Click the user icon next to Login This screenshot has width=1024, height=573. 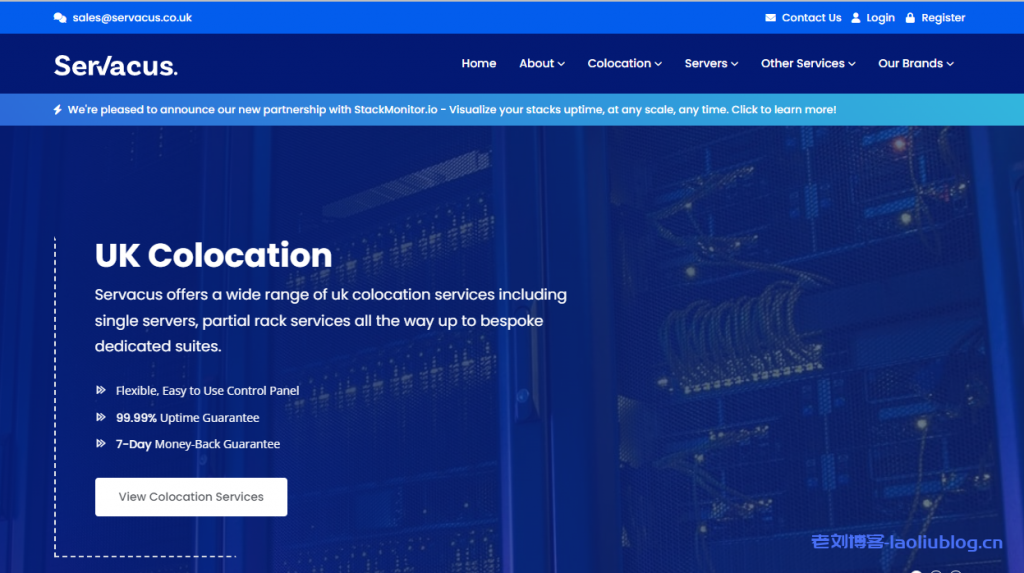[x=855, y=18]
